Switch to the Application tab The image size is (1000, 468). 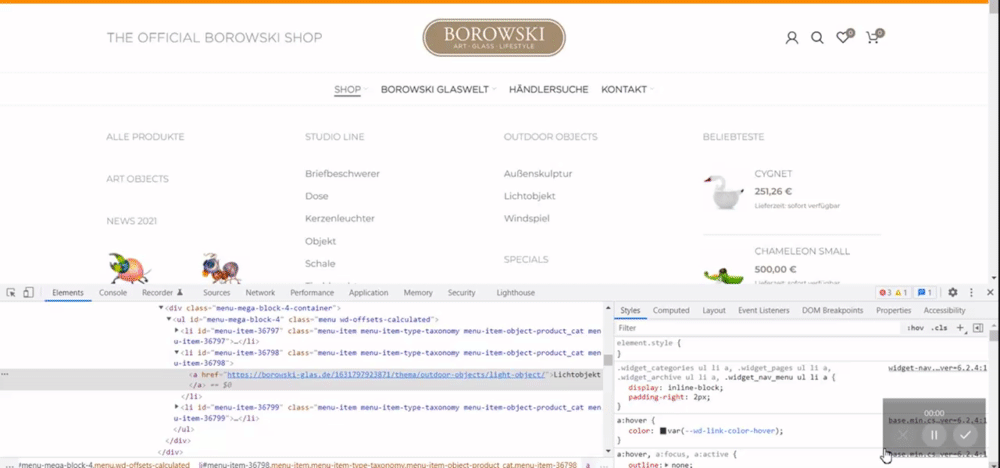pos(369,293)
